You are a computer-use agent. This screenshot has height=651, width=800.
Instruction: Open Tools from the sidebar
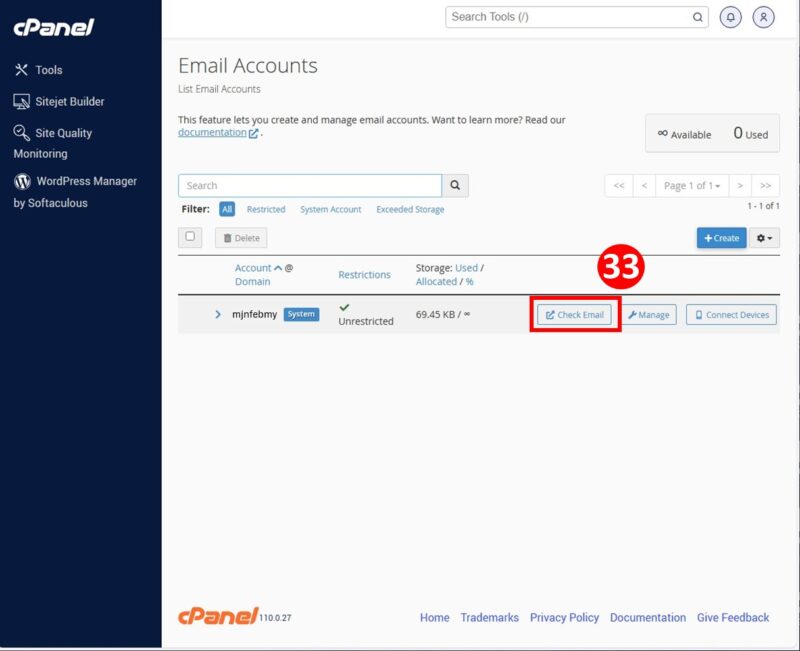[45, 69]
